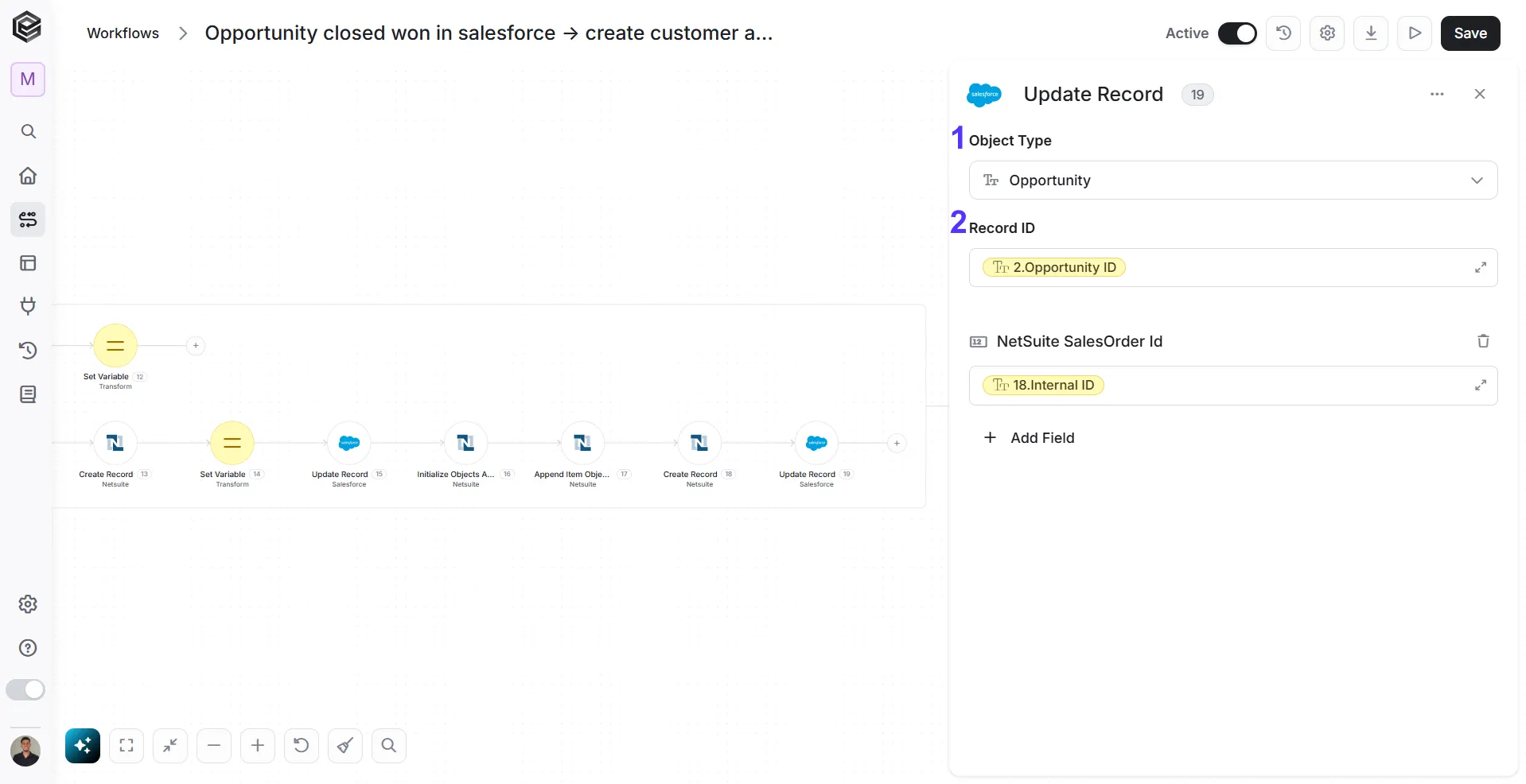Select the Initialize Objects 16 NetSuite node
The height and width of the screenshot is (784, 1526).
[x=466, y=443]
